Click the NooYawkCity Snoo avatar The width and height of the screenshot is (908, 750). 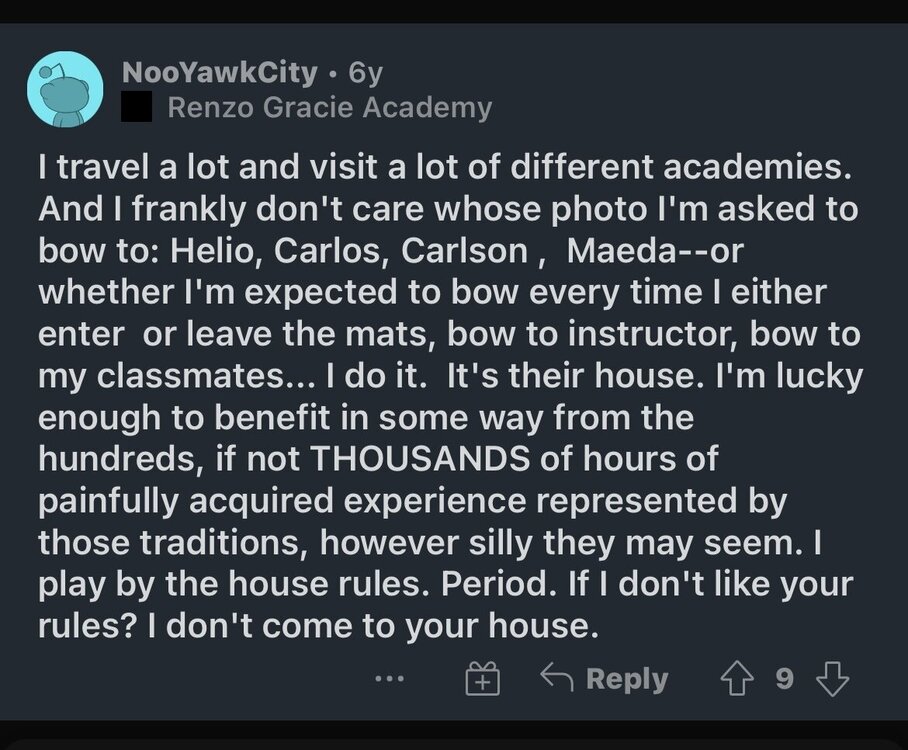(x=65, y=89)
